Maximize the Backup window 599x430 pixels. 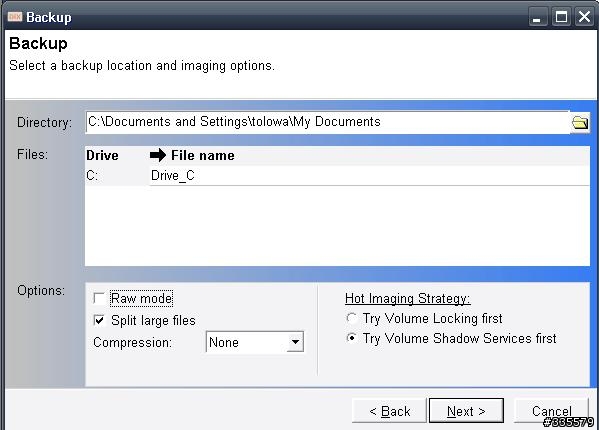pos(561,17)
